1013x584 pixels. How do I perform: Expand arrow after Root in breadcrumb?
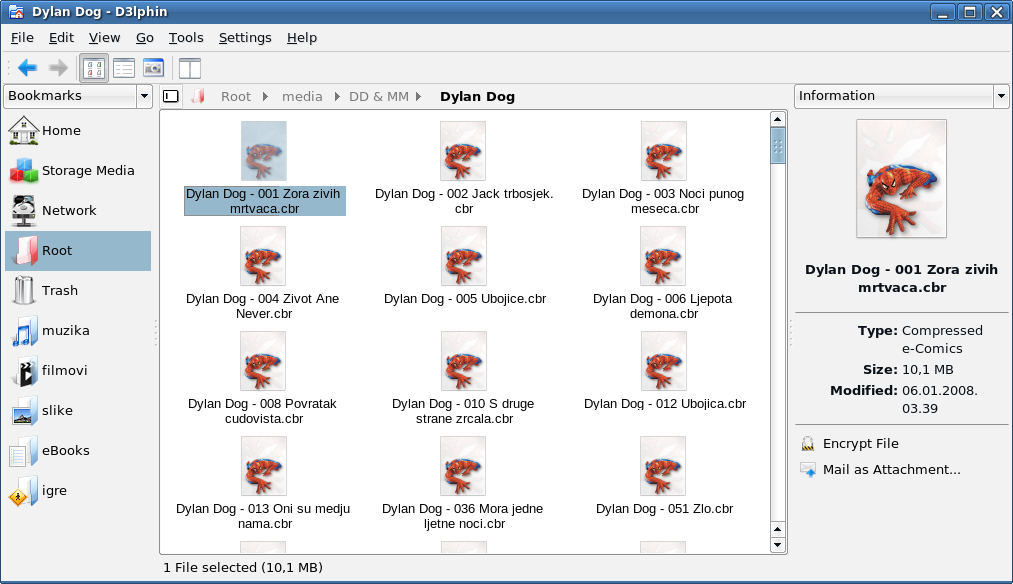[x=265, y=96]
